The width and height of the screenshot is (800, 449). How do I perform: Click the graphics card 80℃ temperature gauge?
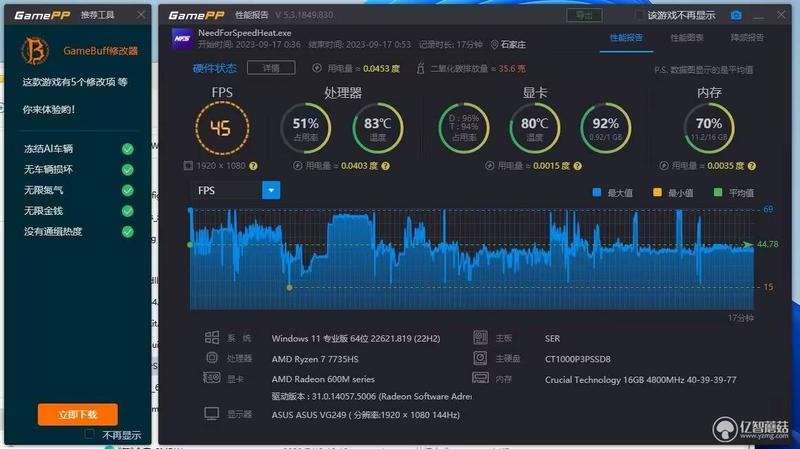point(534,128)
